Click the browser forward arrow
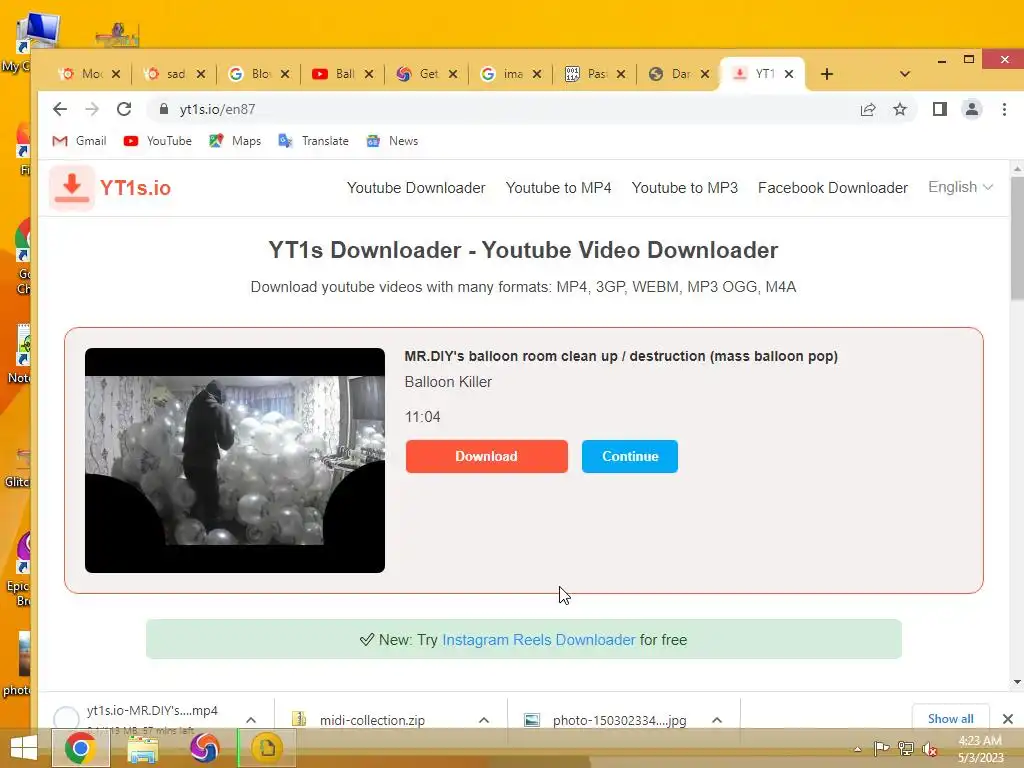Screen dimensions: 1024x768 click(x=92, y=109)
